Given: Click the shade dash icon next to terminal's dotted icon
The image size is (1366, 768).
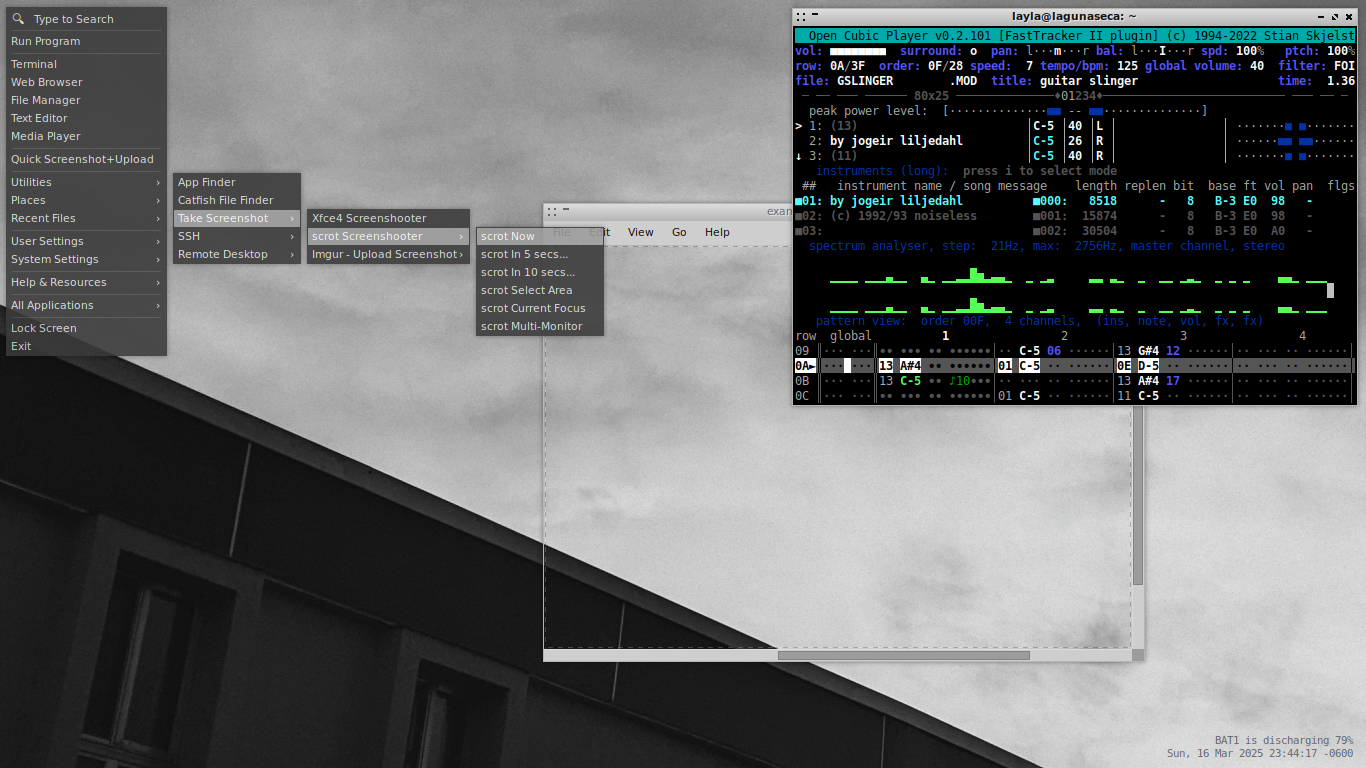Looking at the screenshot, I should click(815, 14).
